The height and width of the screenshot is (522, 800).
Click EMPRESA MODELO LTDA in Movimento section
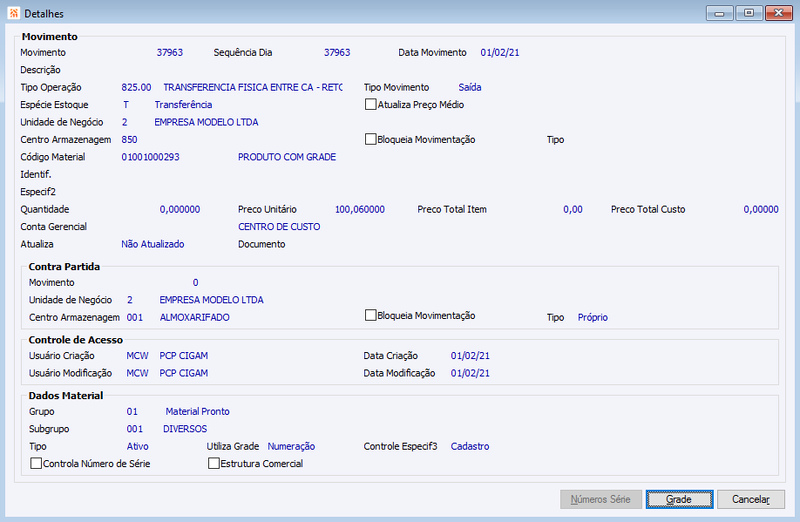[x=206, y=122]
